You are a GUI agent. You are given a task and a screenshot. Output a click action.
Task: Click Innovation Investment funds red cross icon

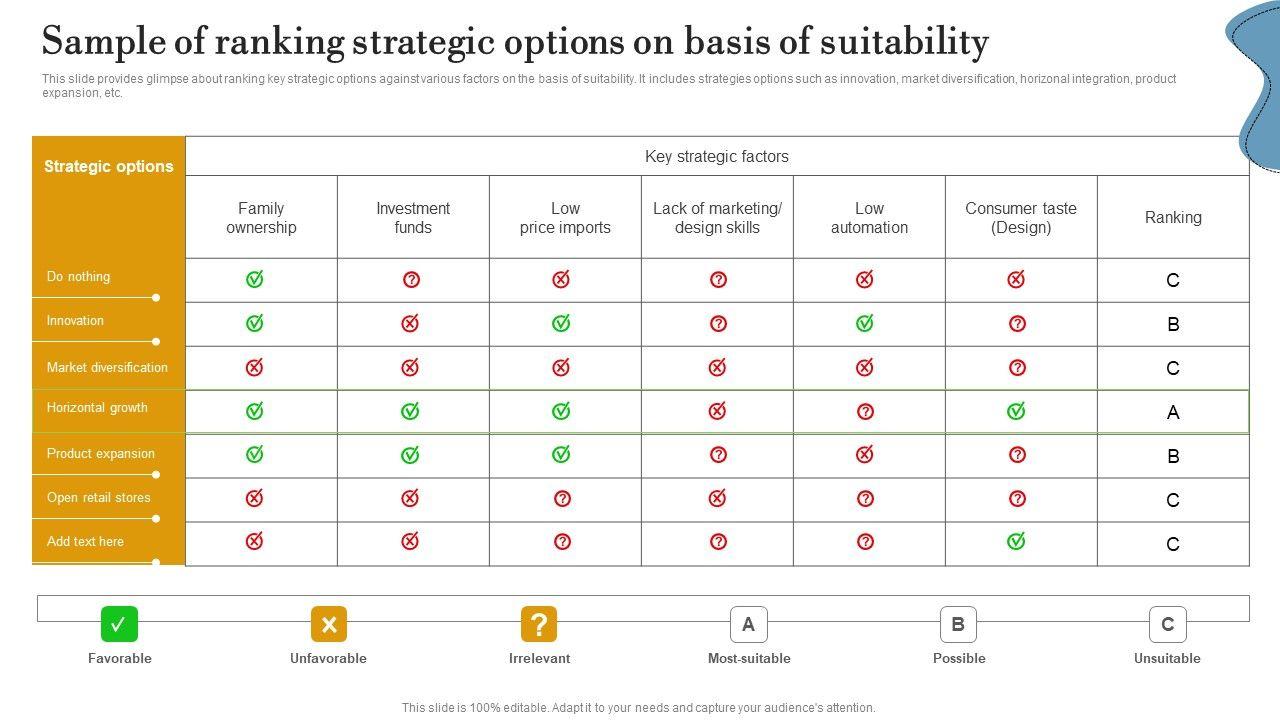pyautogui.click(x=410, y=323)
